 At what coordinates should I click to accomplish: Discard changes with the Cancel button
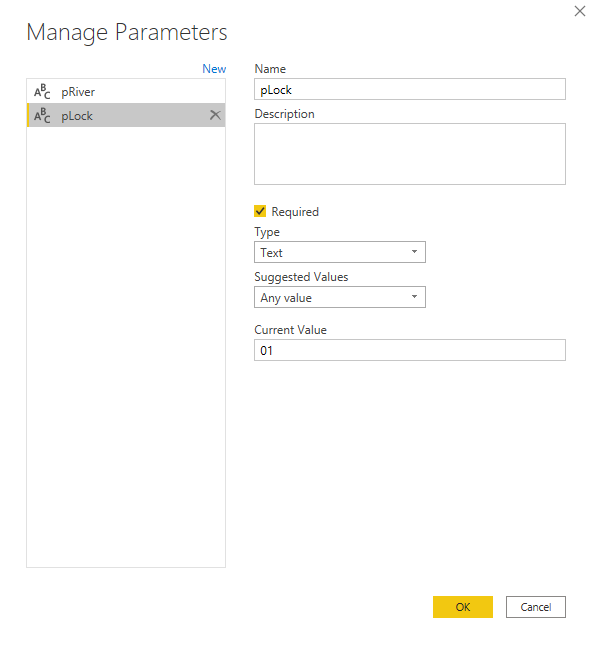[536, 607]
